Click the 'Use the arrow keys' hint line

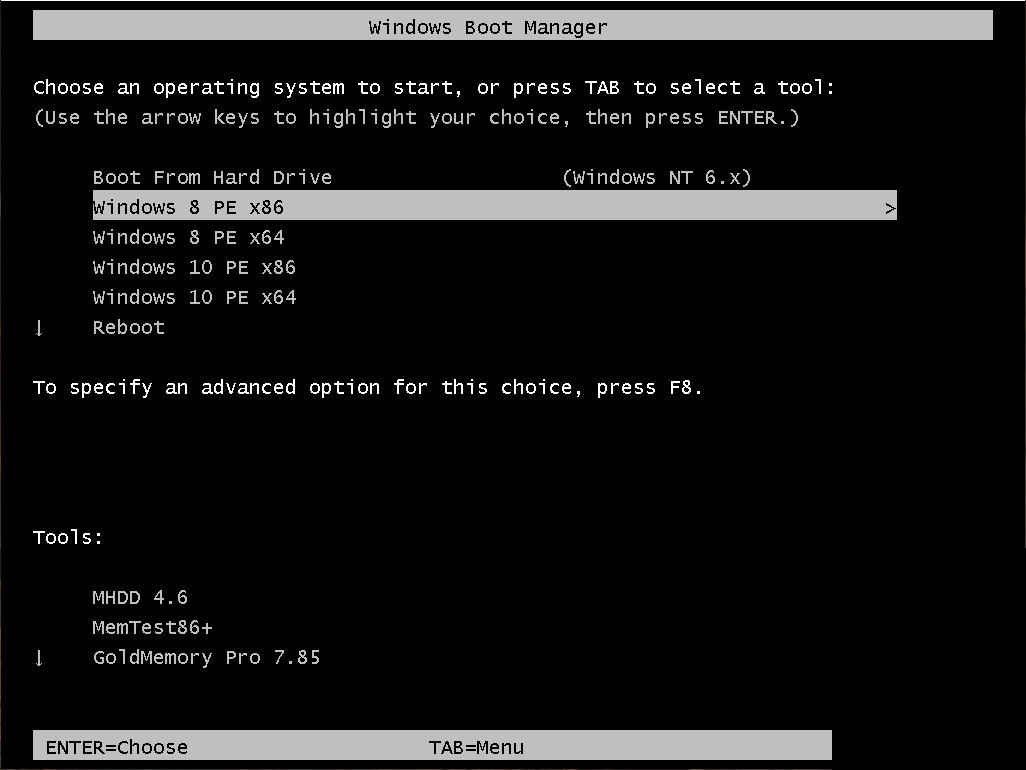click(417, 118)
